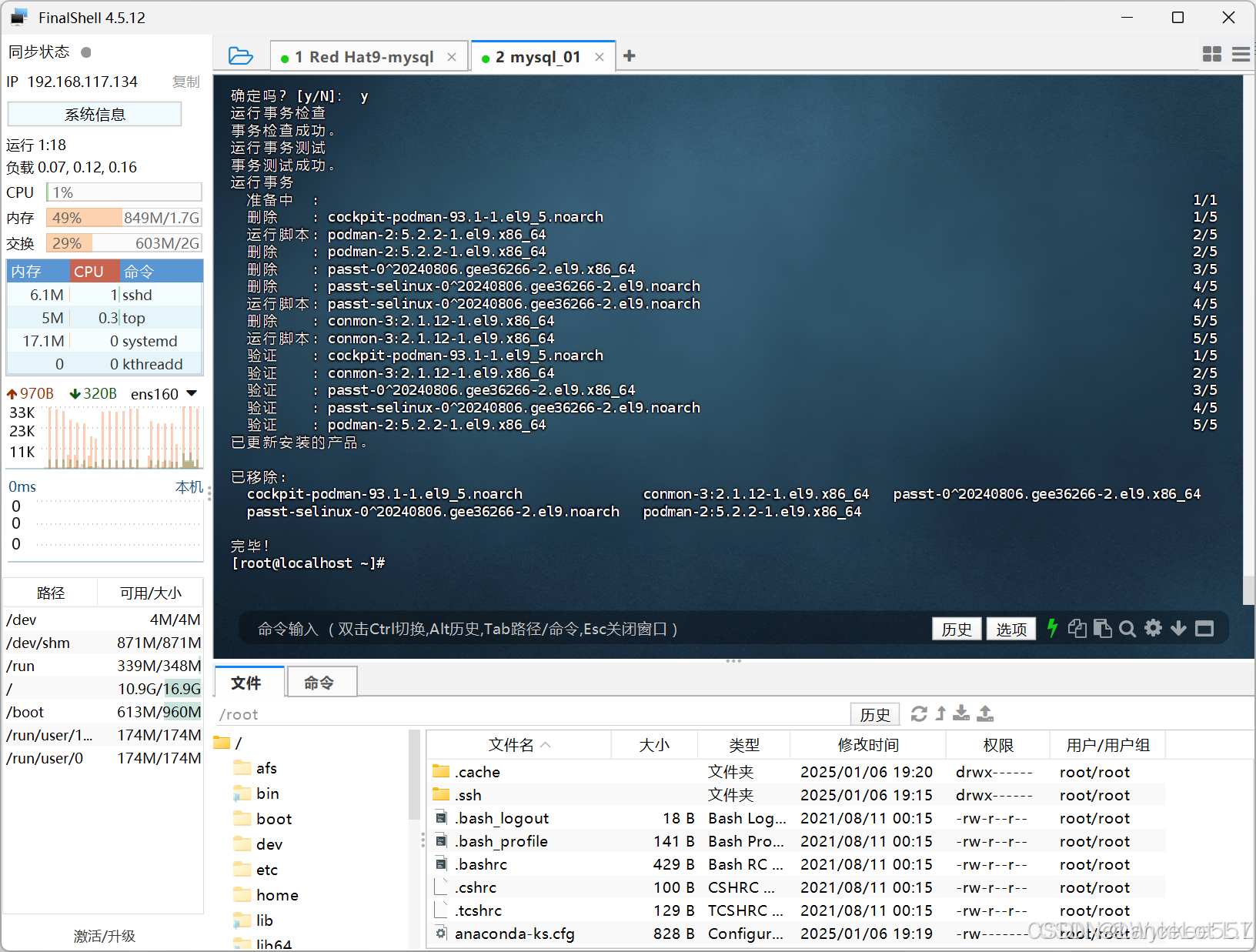Refresh the file list

[919, 713]
